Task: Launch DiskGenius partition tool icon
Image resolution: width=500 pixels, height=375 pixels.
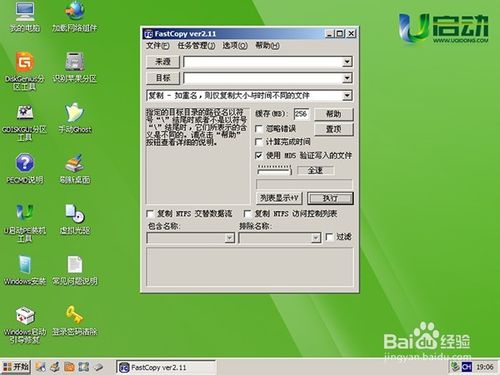Action: [x=25, y=71]
